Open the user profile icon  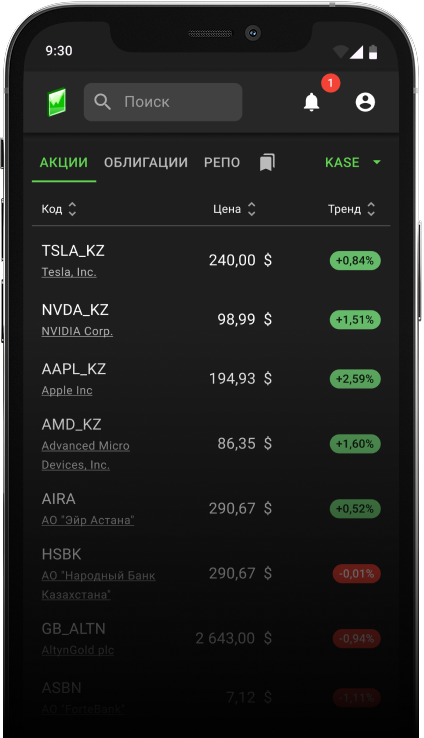point(365,102)
